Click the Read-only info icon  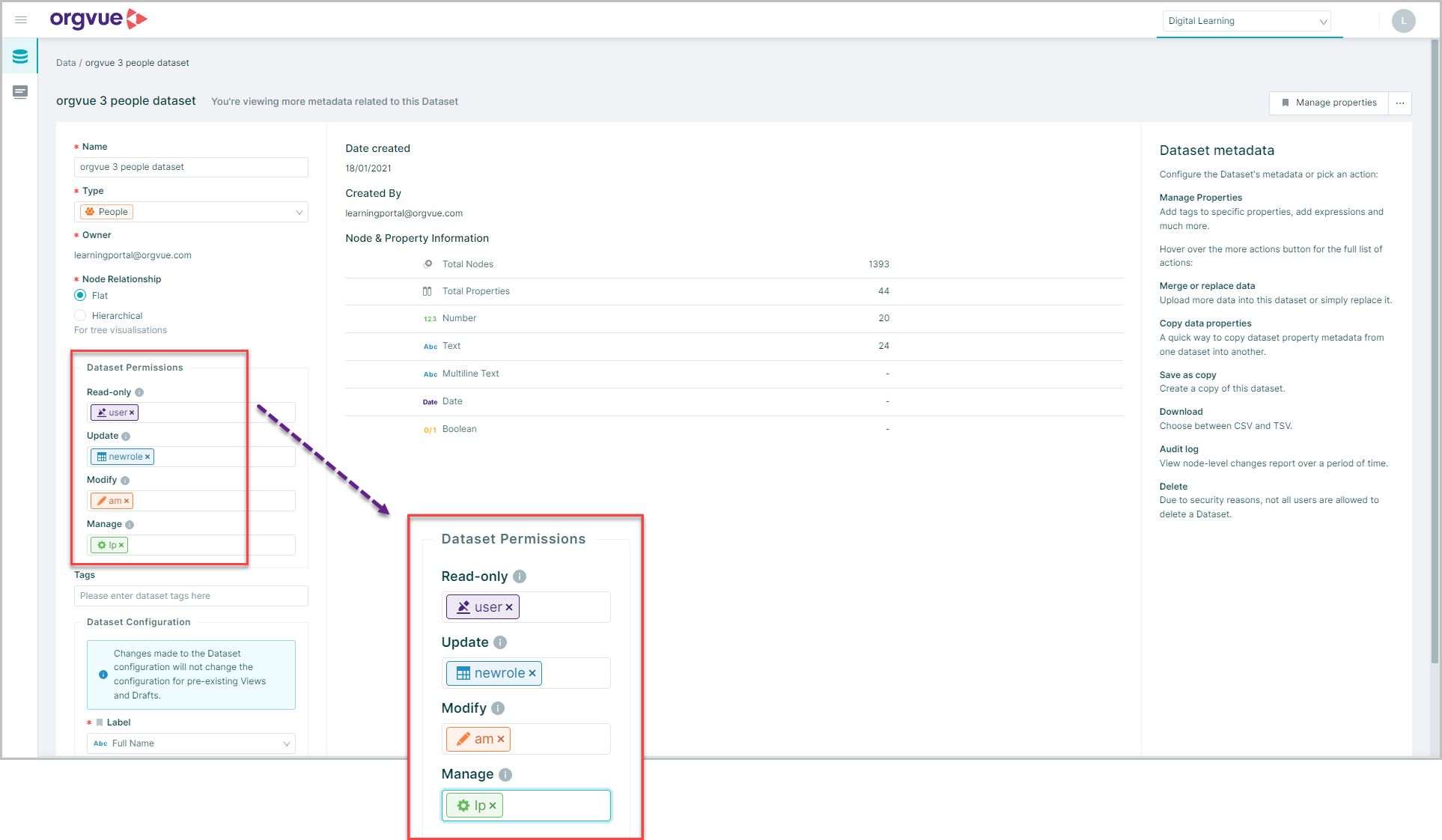pos(139,392)
